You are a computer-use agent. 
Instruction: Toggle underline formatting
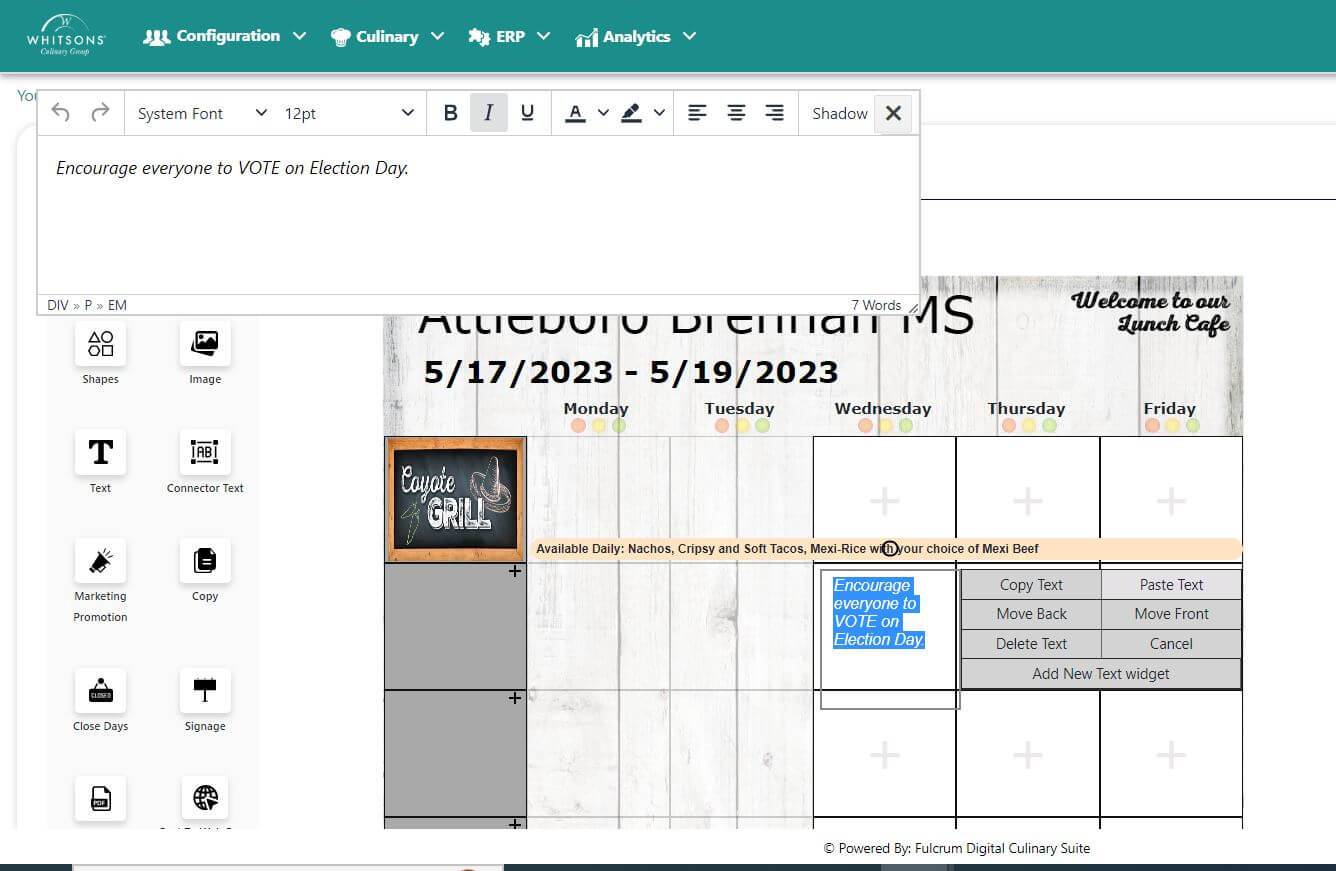[527, 113]
